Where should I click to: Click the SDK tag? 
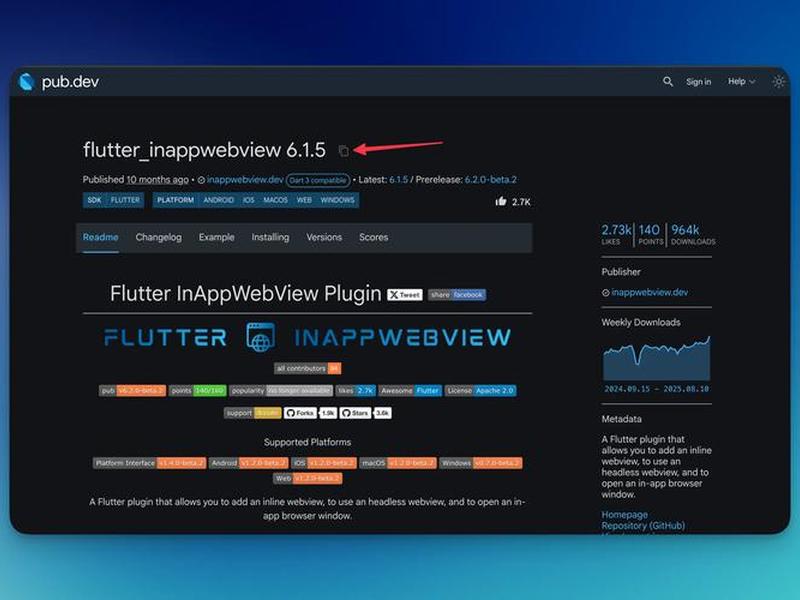pos(94,200)
